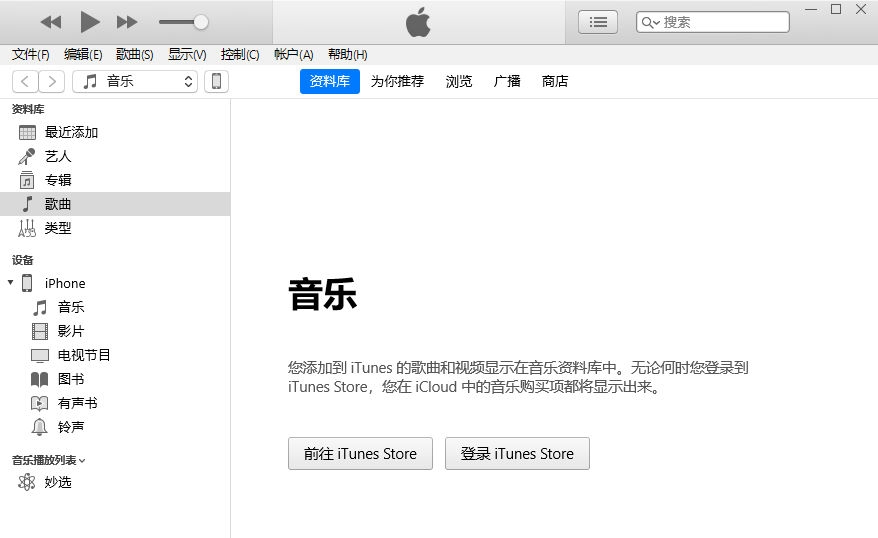
Task: Open the 控制(C) menu
Action: pos(240,54)
